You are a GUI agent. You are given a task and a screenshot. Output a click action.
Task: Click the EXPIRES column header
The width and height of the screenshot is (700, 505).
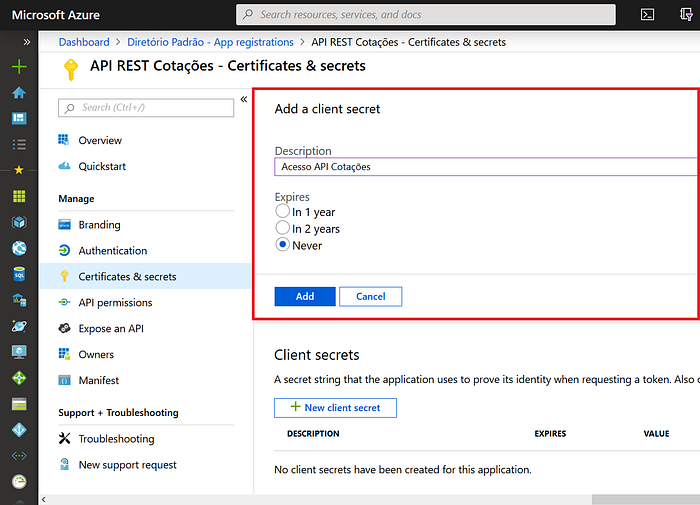(550, 434)
